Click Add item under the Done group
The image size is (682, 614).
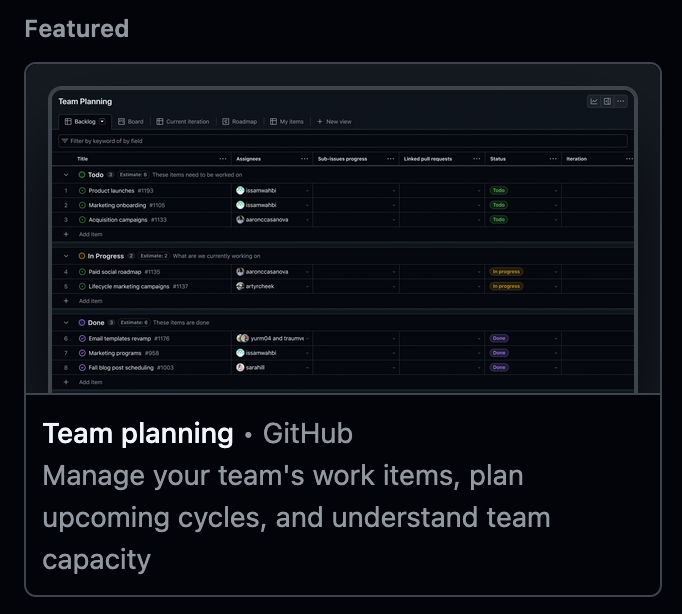(90, 382)
